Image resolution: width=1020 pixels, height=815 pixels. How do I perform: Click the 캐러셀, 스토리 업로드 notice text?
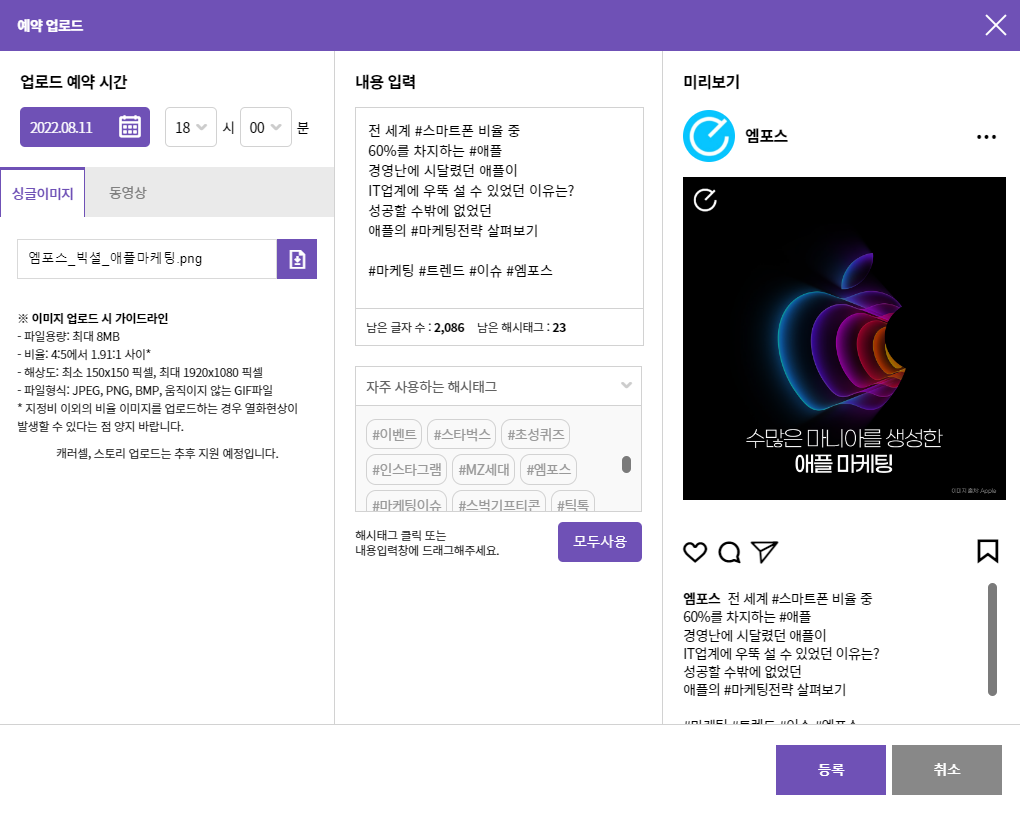167,453
